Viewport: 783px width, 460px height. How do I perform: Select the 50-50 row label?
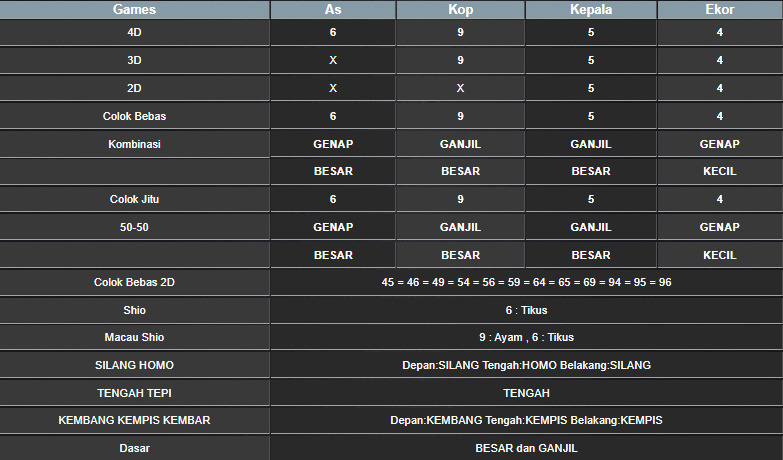134,227
